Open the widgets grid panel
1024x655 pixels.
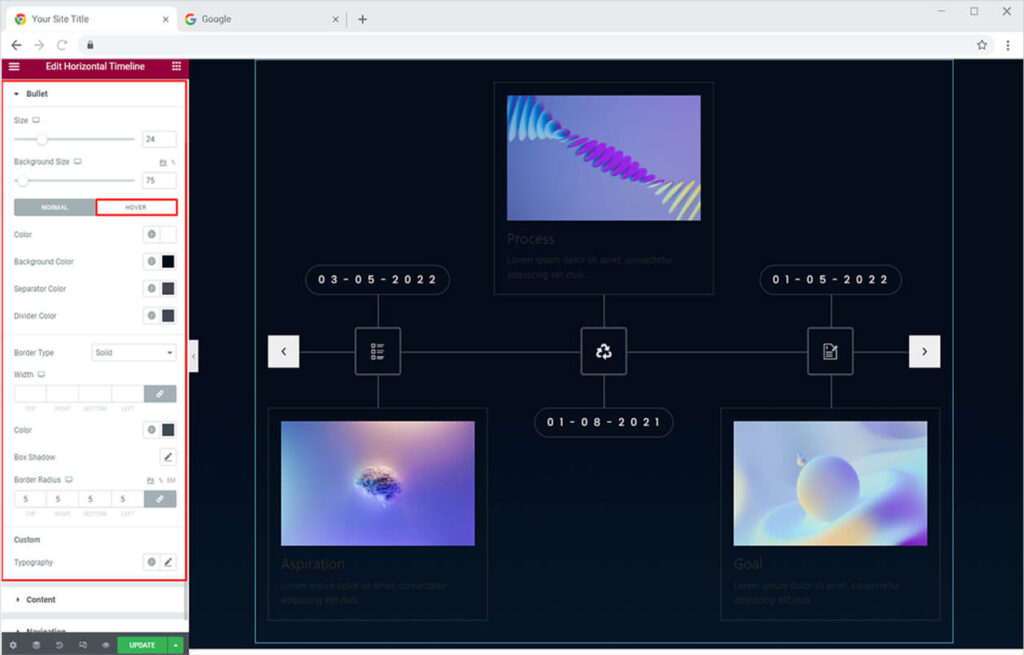click(x=176, y=66)
